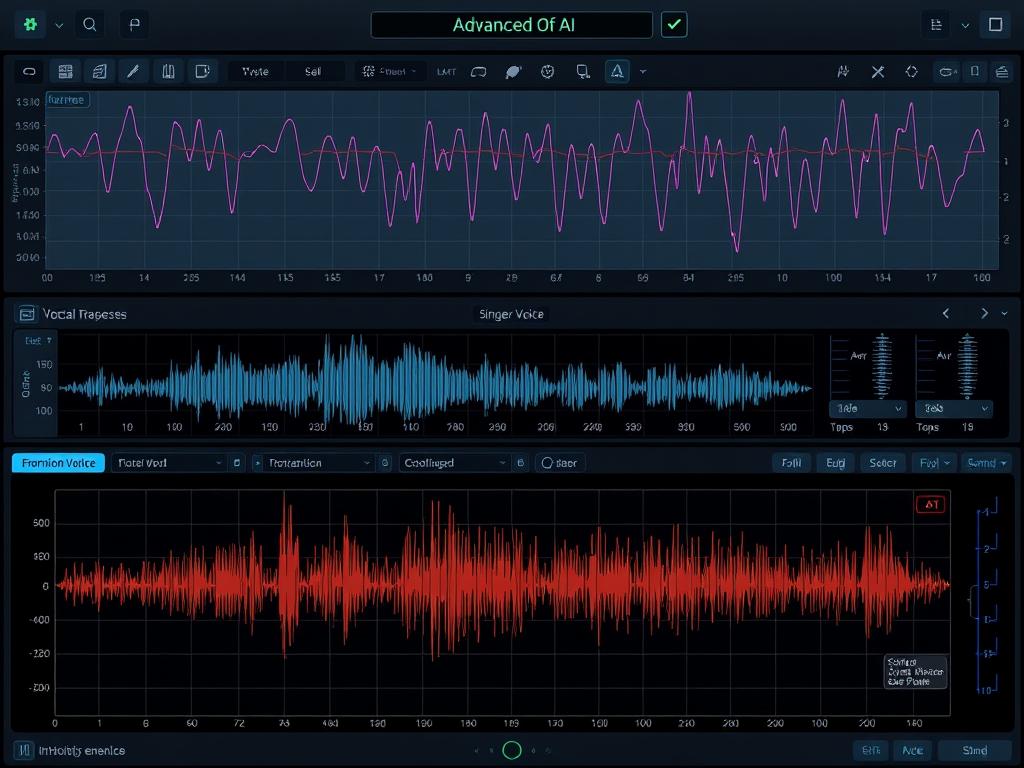The image size is (1024, 768).
Task: Toggle the pill-shaped switch in right toolbar
Action: [x=947, y=72]
